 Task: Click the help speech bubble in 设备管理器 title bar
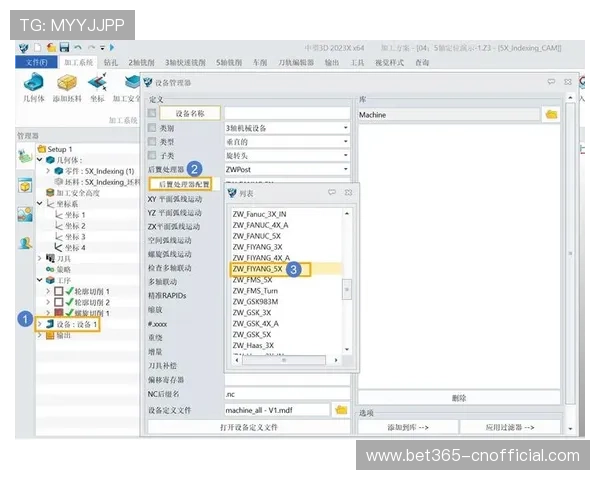coord(551,82)
